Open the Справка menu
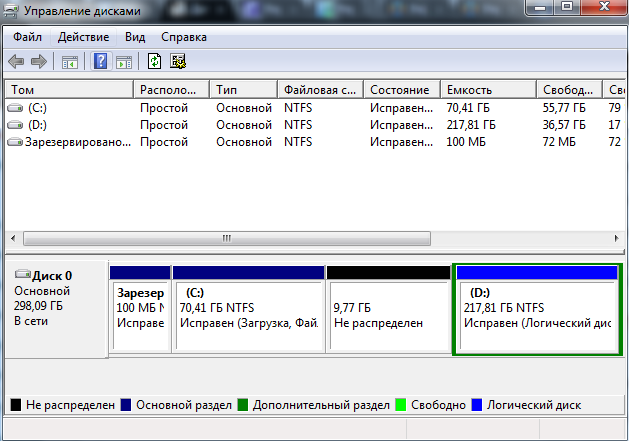Image resolution: width=629 pixels, height=441 pixels. tap(184, 37)
